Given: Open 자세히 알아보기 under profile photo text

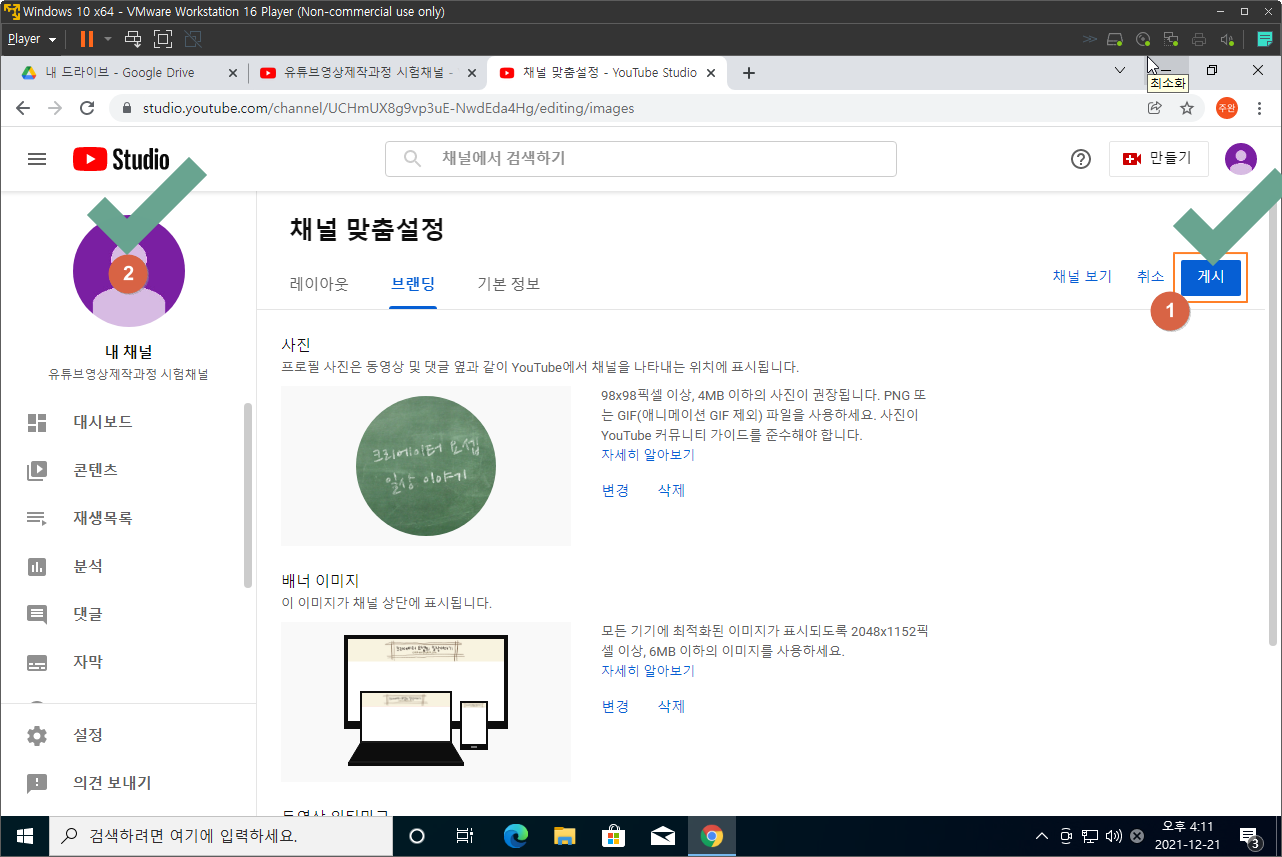Looking at the screenshot, I should 648,455.
